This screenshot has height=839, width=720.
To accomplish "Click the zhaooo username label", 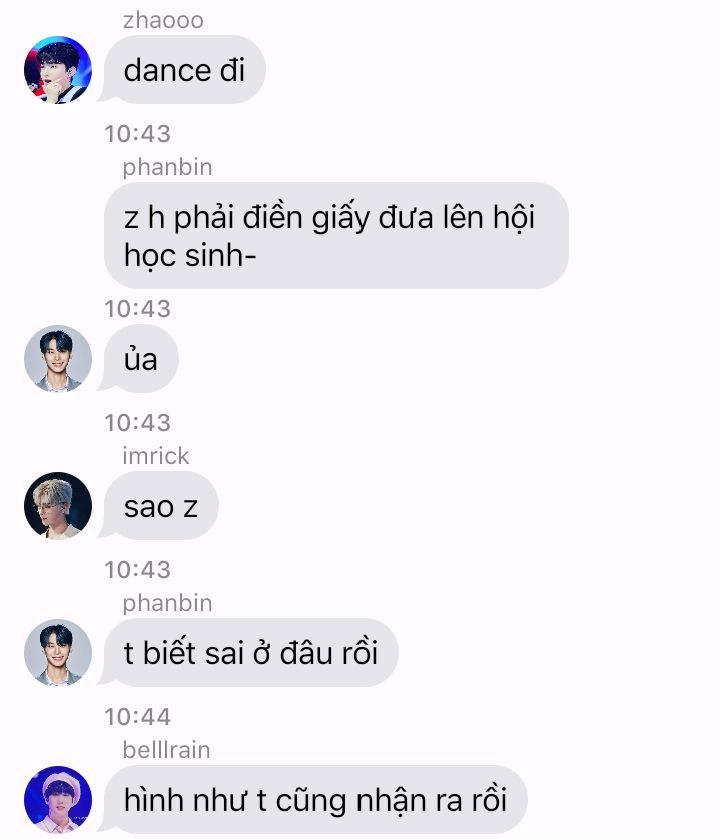I will coord(163,20).
